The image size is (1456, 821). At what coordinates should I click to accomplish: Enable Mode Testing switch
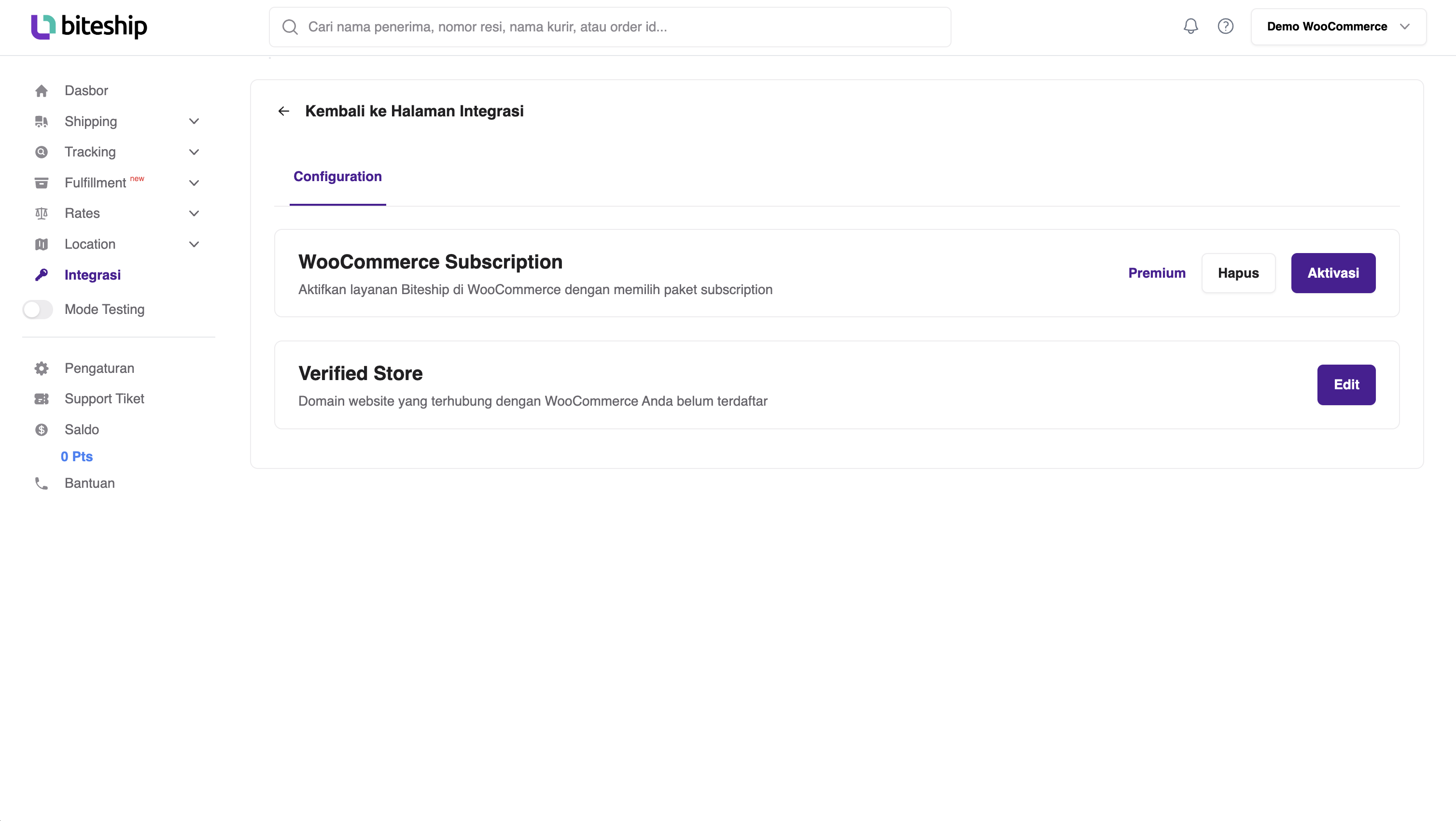tap(37, 309)
